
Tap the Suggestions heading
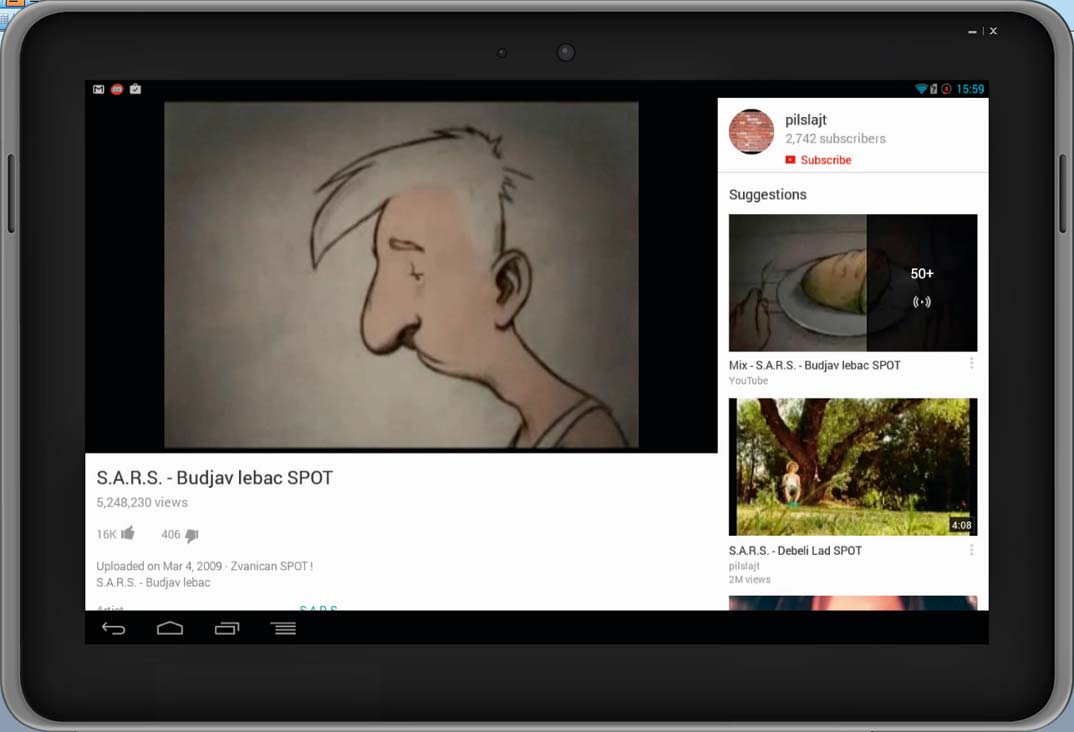click(767, 194)
